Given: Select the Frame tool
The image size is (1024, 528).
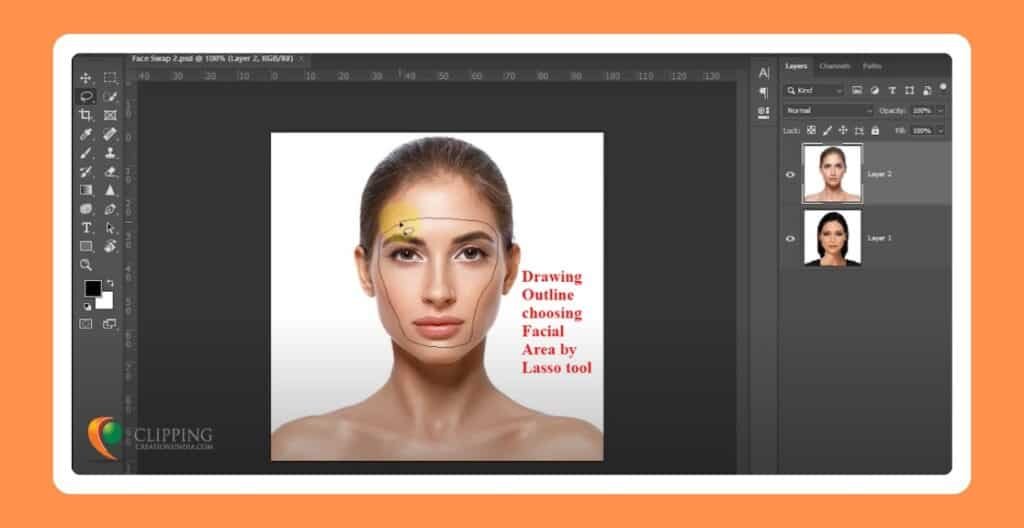Looking at the screenshot, I should [x=110, y=115].
